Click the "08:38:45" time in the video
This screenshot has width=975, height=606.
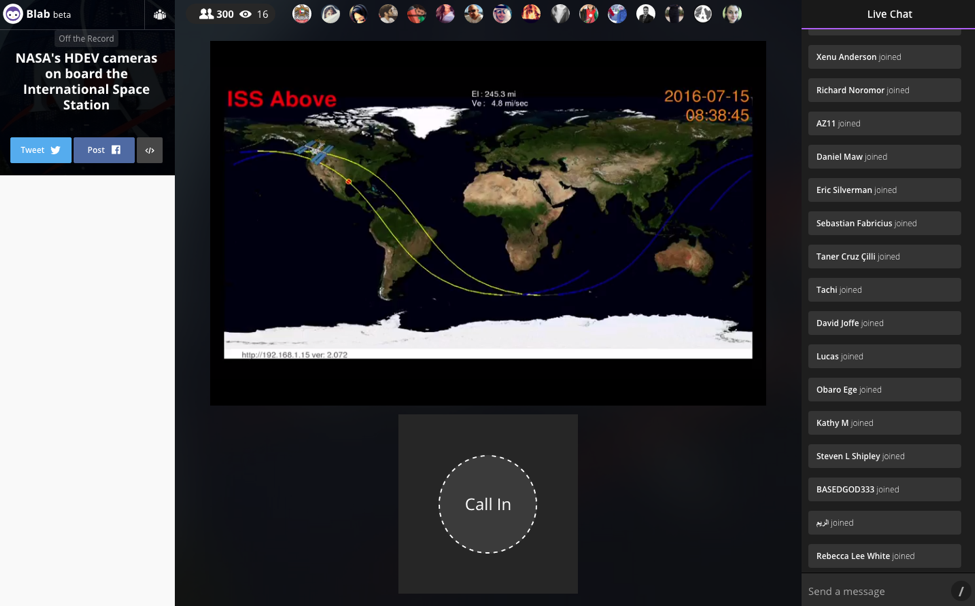click(717, 116)
